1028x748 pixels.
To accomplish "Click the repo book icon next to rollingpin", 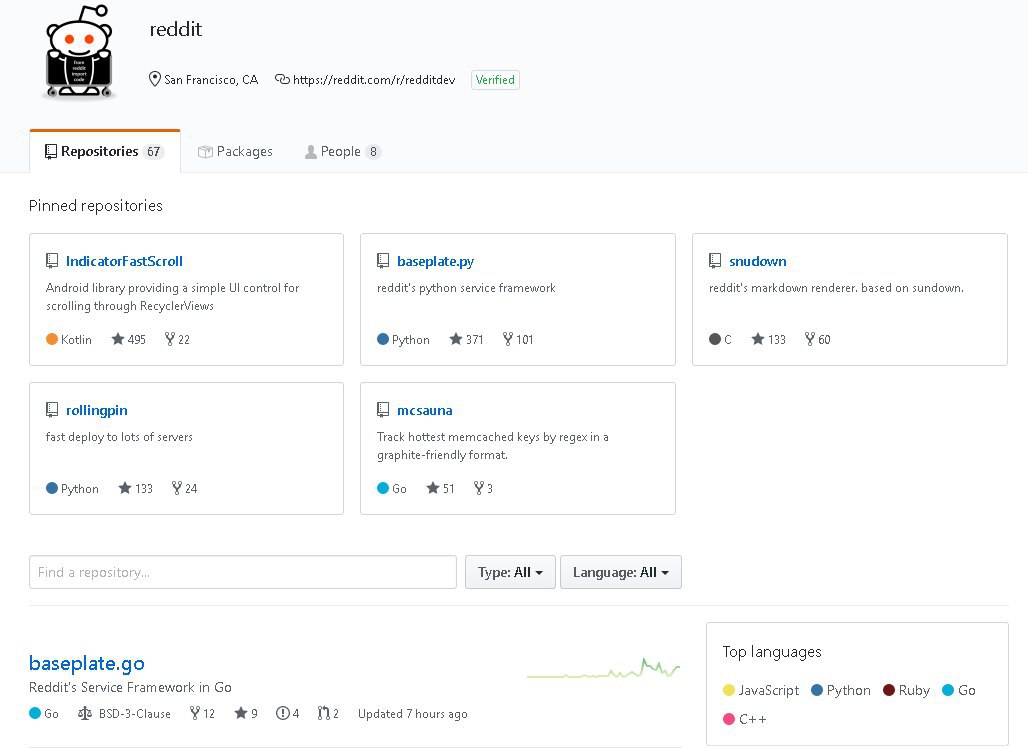I will (52, 410).
